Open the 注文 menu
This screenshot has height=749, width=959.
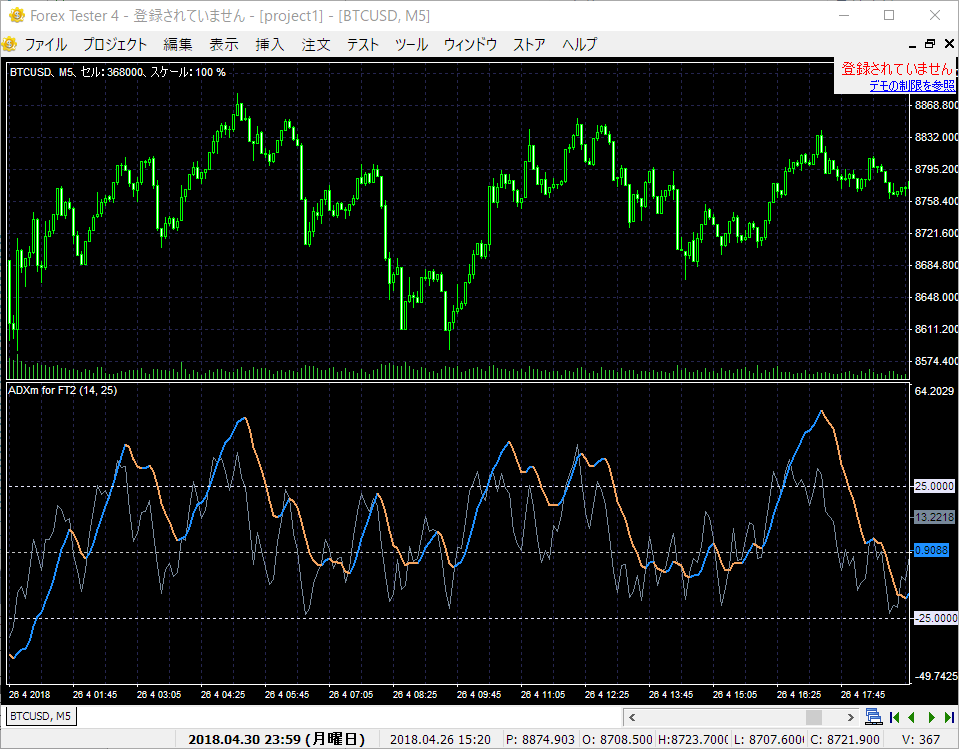point(316,45)
